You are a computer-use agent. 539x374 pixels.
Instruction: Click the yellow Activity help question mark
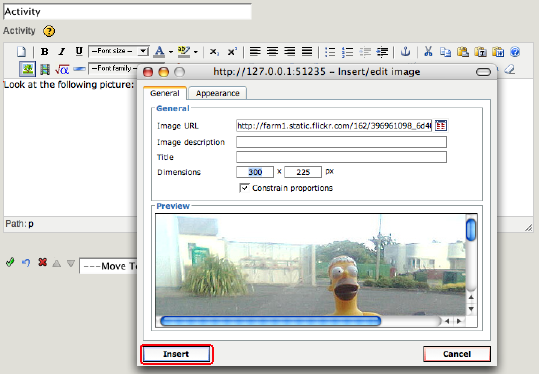pos(49,31)
